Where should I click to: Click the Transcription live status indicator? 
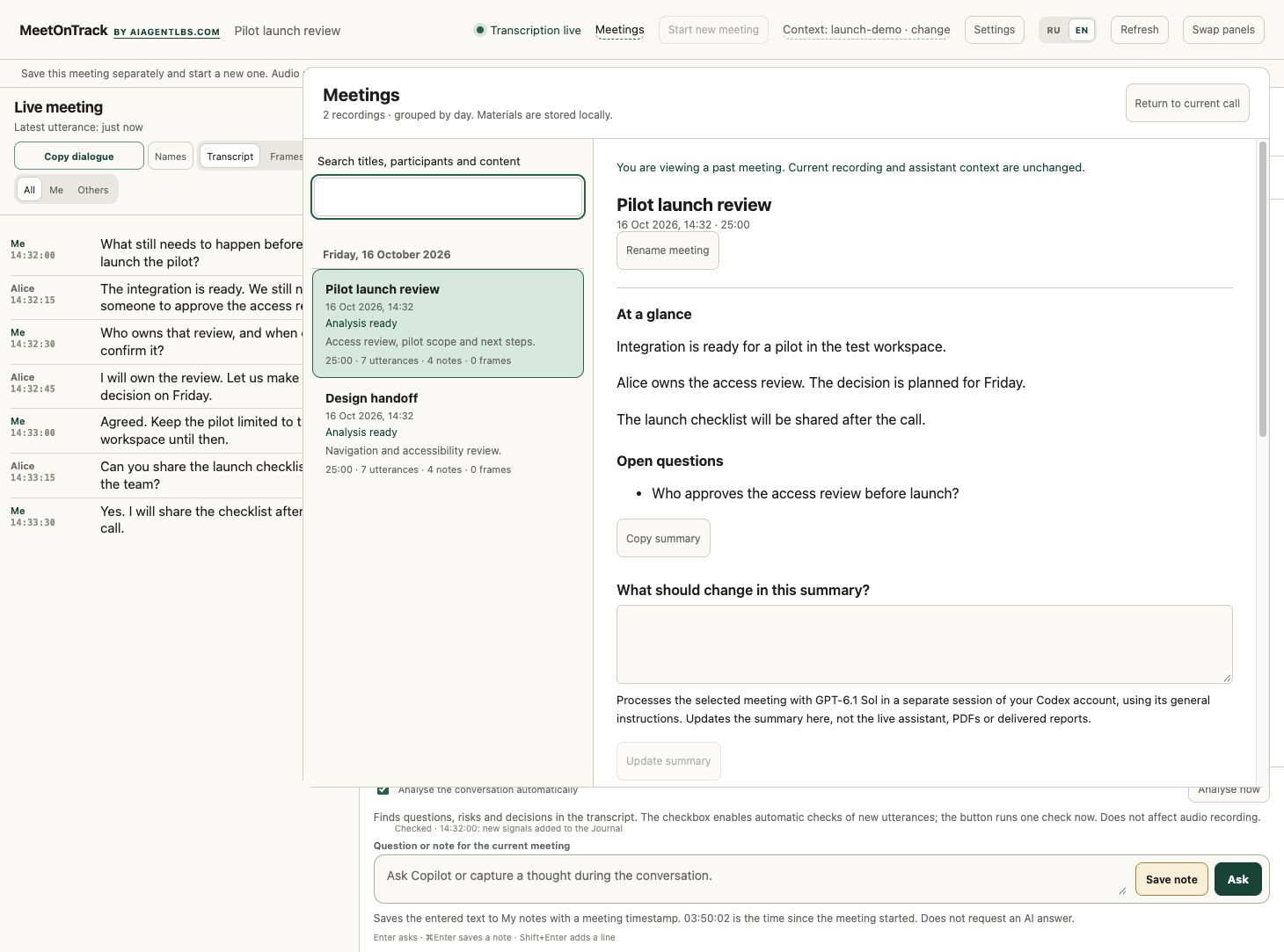click(528, 30)
